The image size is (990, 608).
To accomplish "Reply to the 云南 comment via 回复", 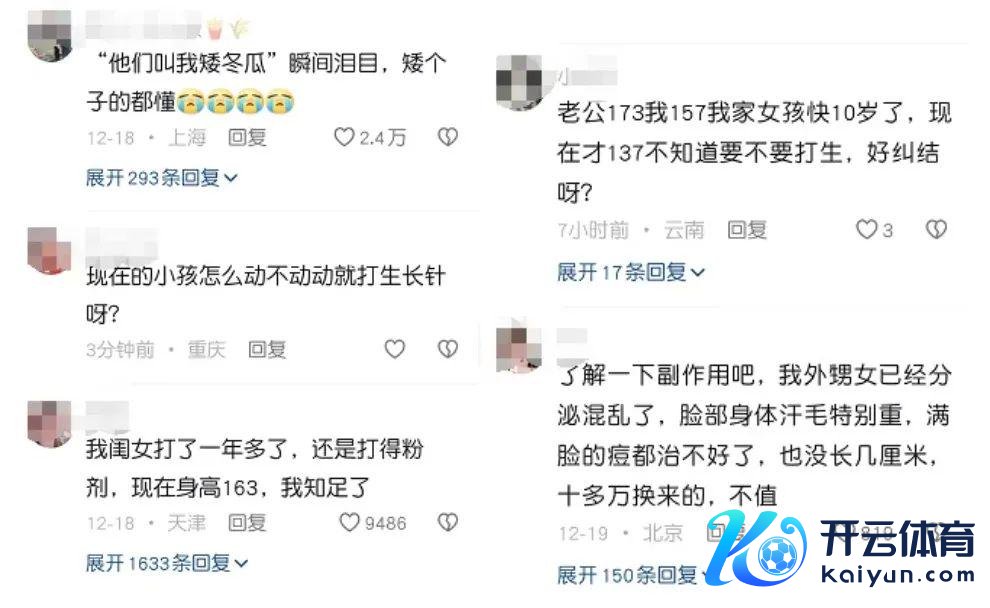I will tap(747, 230).
